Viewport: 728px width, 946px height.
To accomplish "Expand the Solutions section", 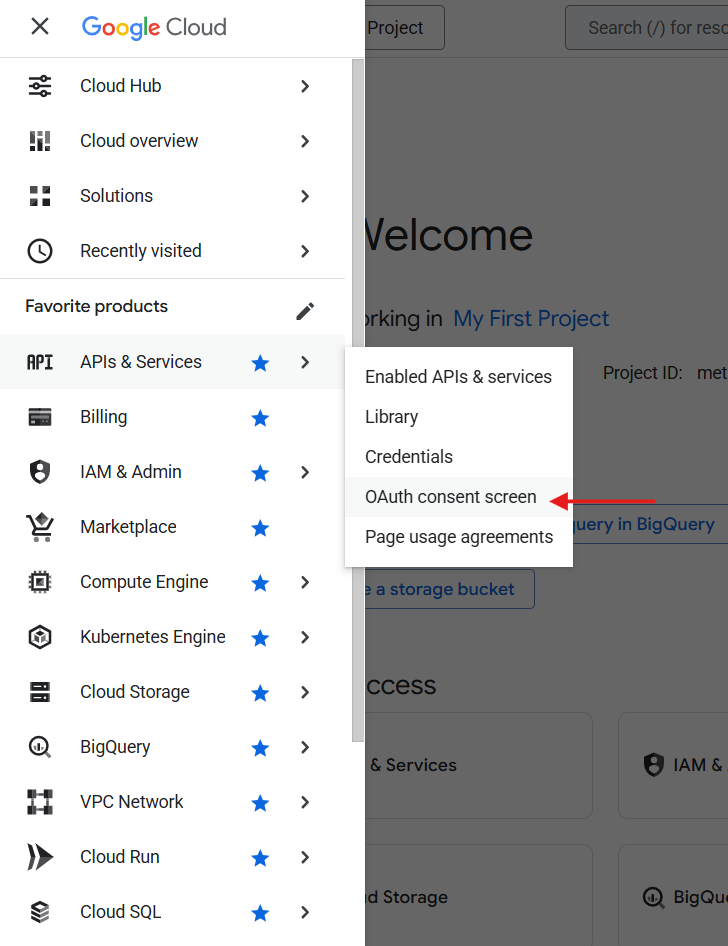I will pyautogui.click(x=305, y=196).
